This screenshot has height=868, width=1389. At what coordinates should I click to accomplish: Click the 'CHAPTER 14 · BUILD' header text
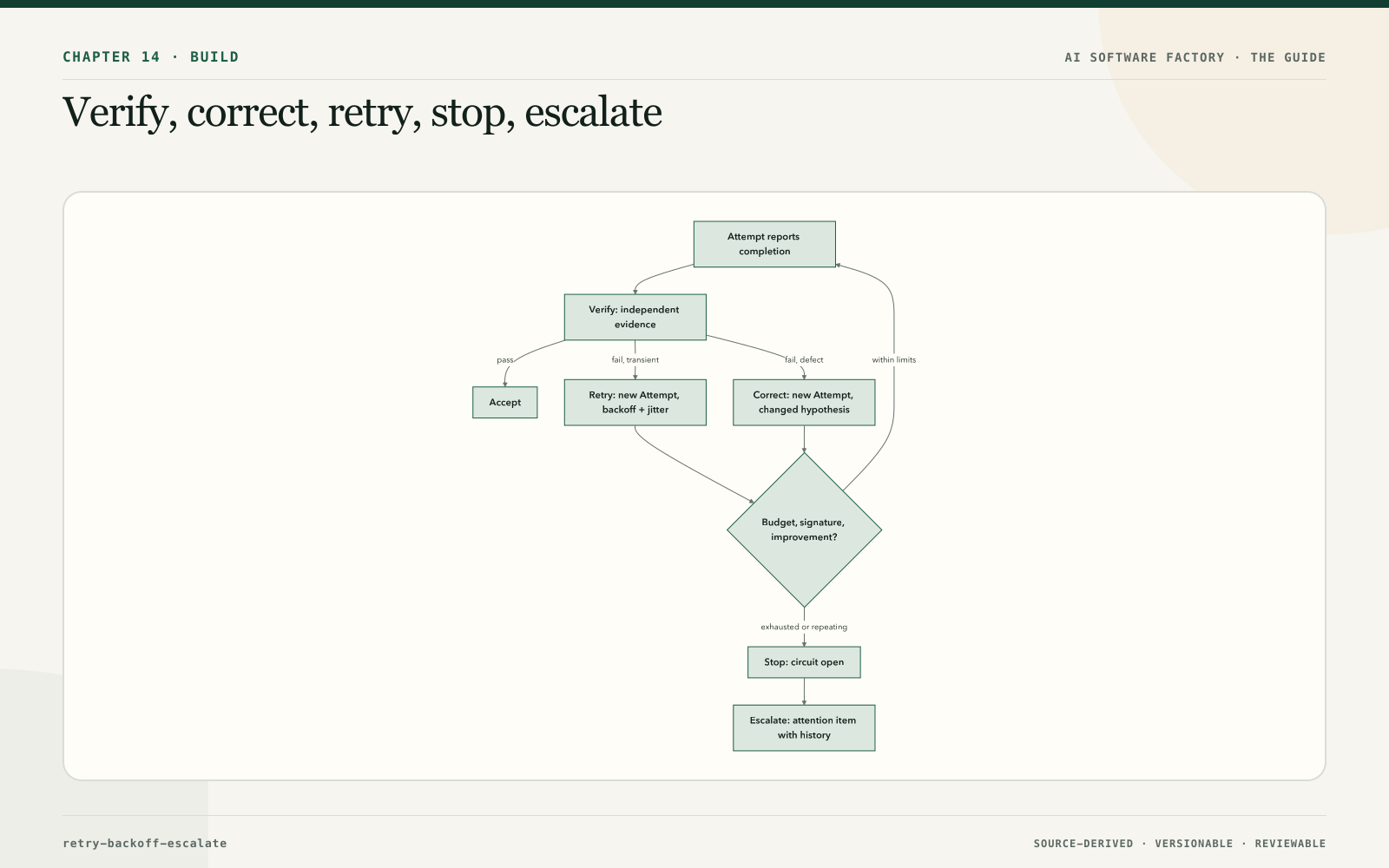pos(150,57)
